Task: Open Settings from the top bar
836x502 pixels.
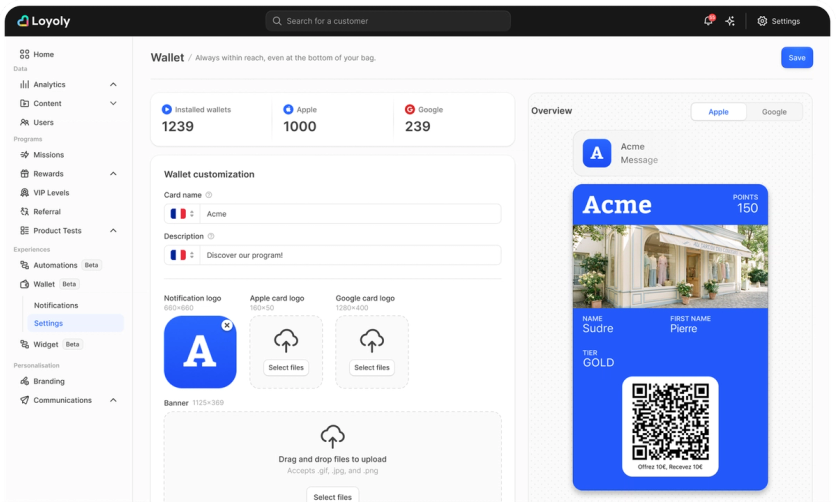Action: [778, 21]
